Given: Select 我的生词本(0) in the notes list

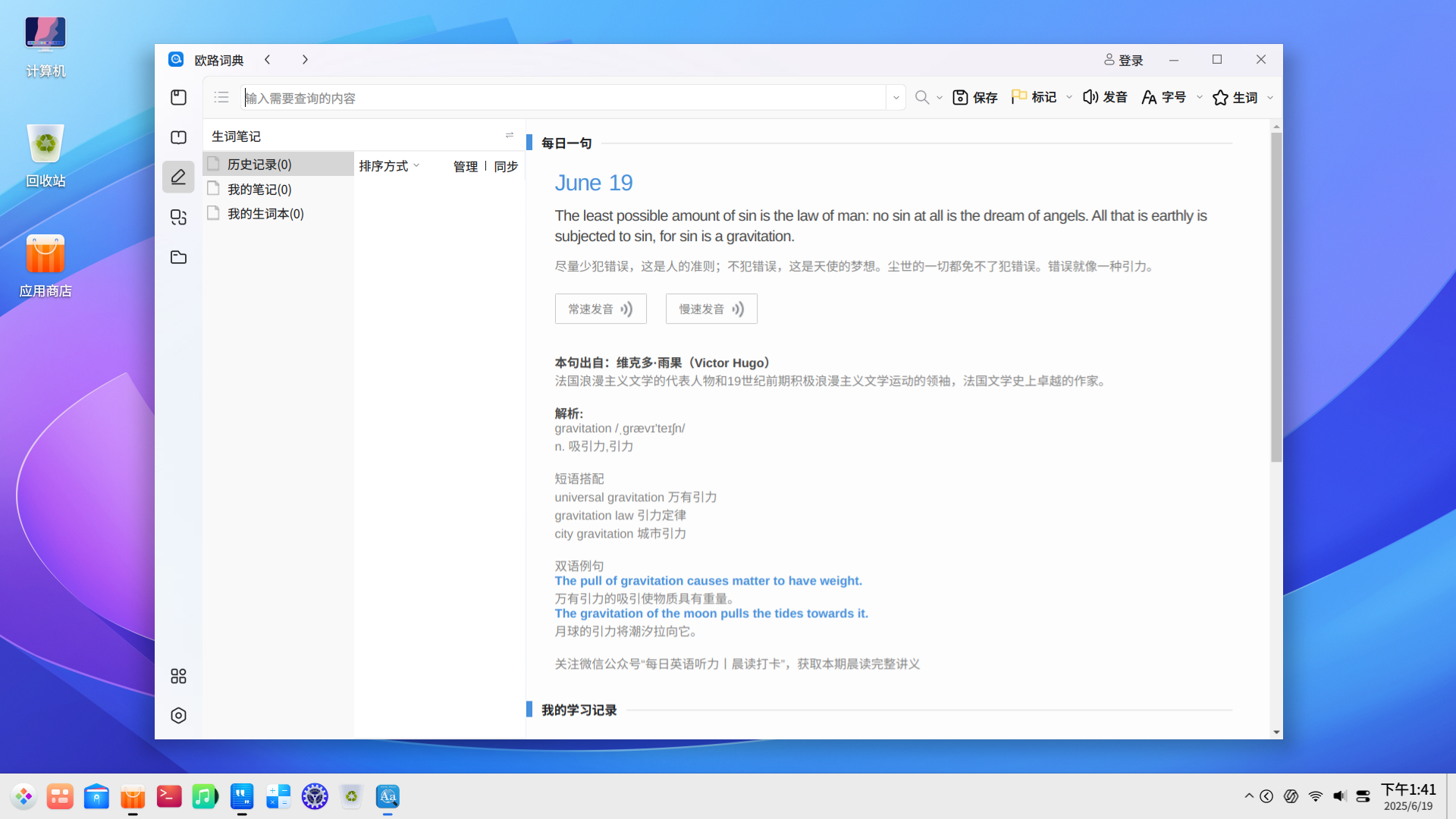Looking at the screenshot, I should point(278,214).
